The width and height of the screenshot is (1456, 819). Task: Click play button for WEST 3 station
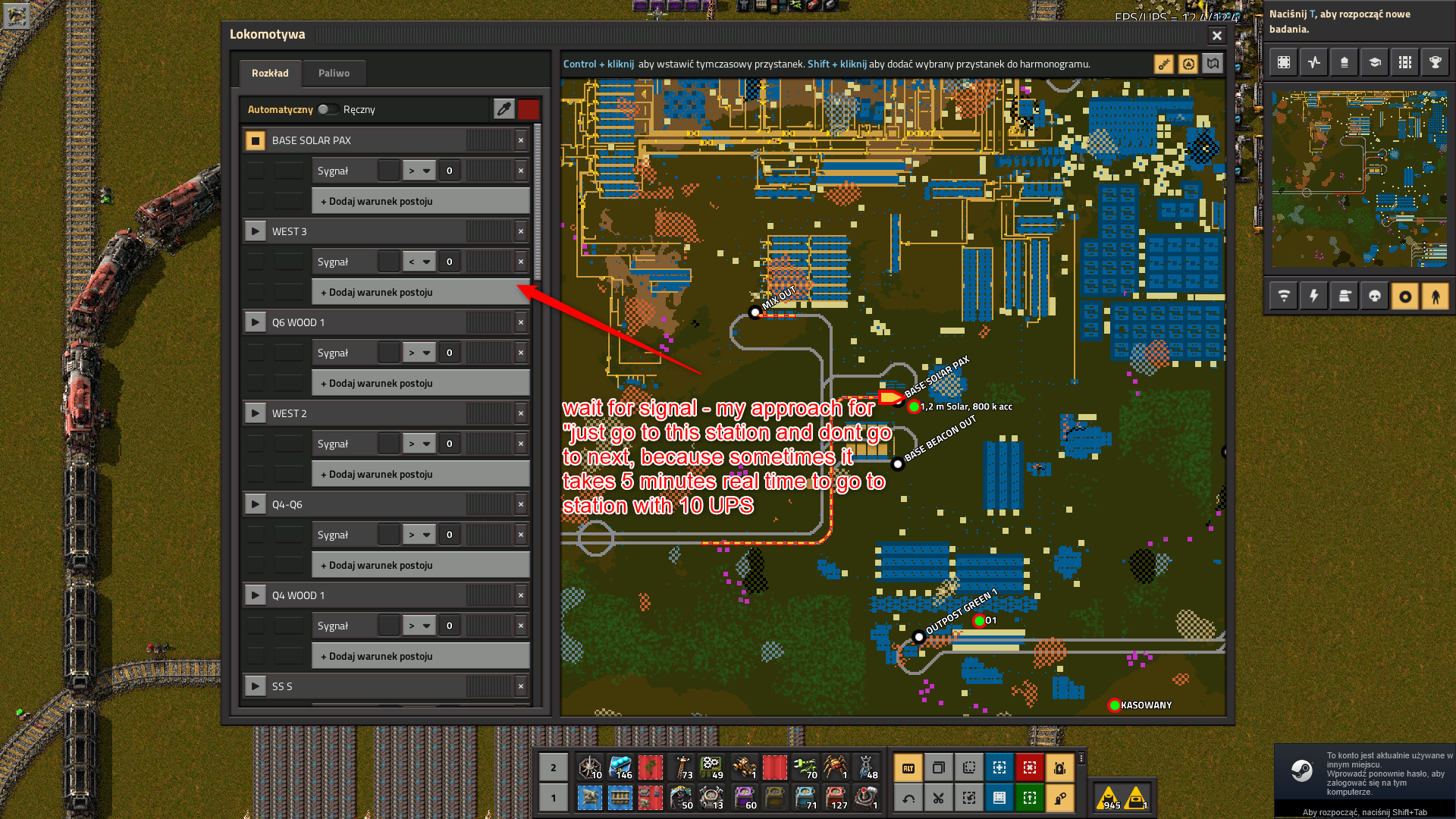[255, 231]
